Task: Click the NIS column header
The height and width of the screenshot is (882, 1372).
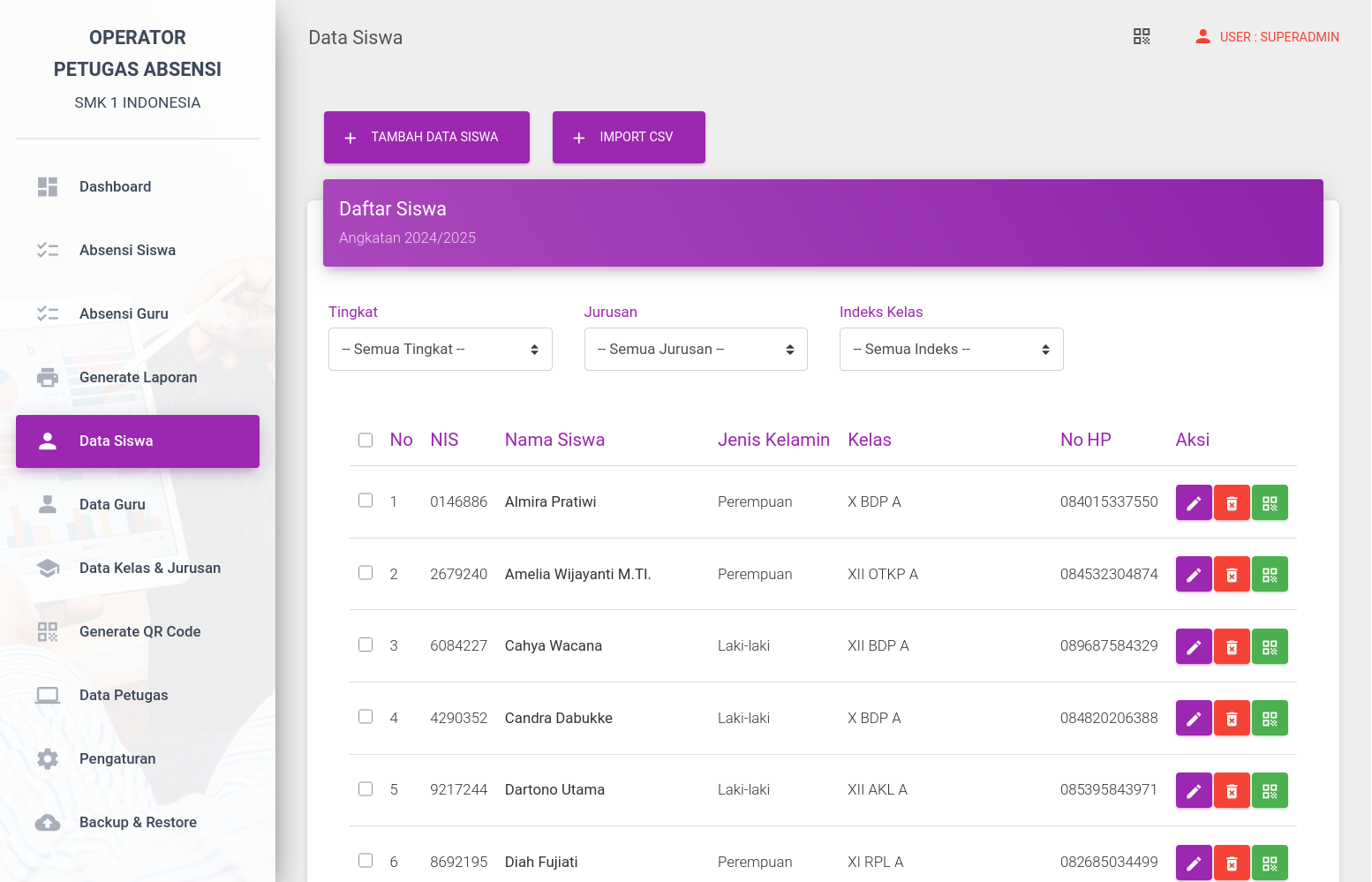Action: (444, 440)
